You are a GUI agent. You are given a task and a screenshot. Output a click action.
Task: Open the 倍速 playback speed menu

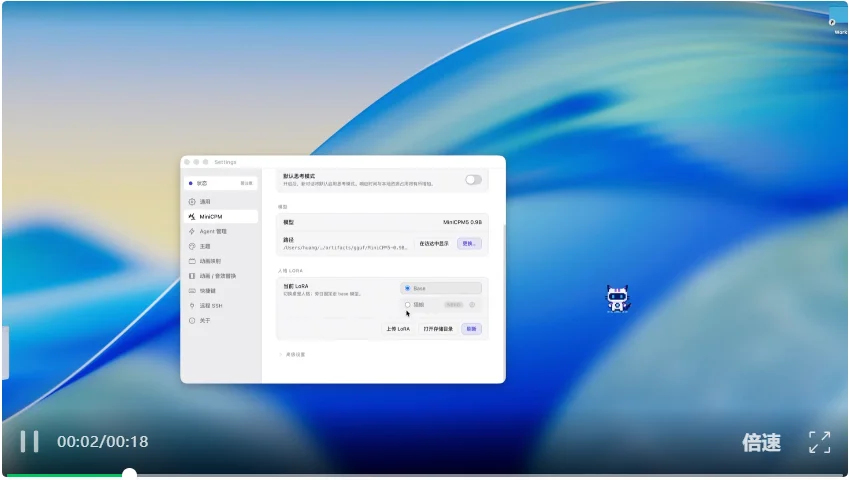pyautogui.click(x=761, y=443)
